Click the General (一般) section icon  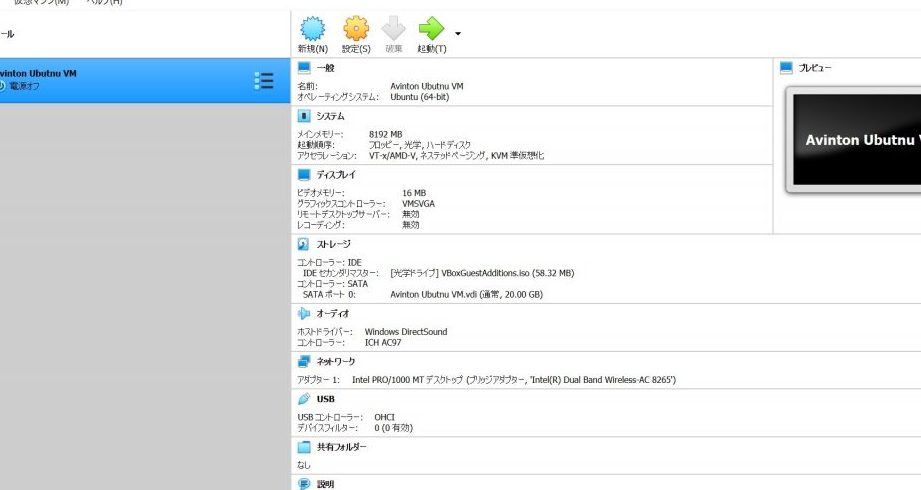tap(304, 68)
